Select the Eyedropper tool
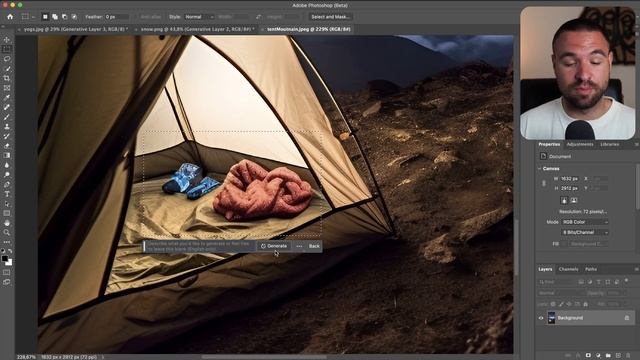This screenshot has width=640, height=360. click(7, 98)
